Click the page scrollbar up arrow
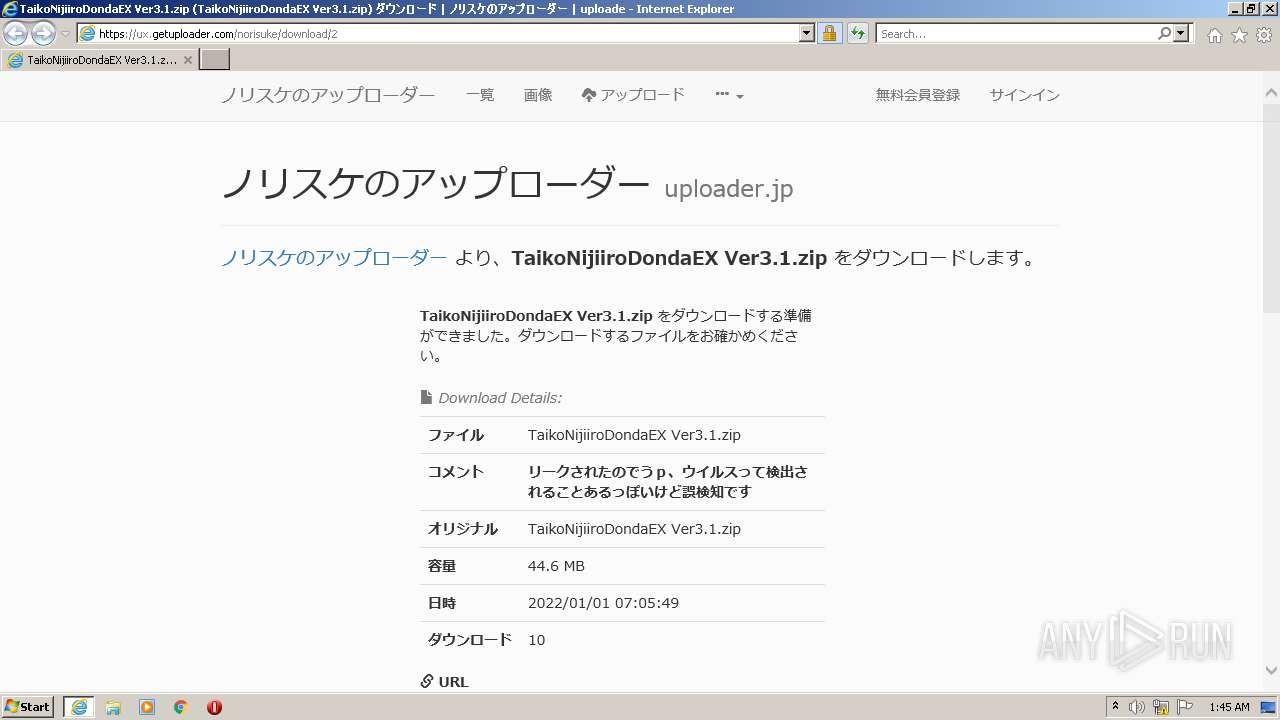 (1271, 91)
